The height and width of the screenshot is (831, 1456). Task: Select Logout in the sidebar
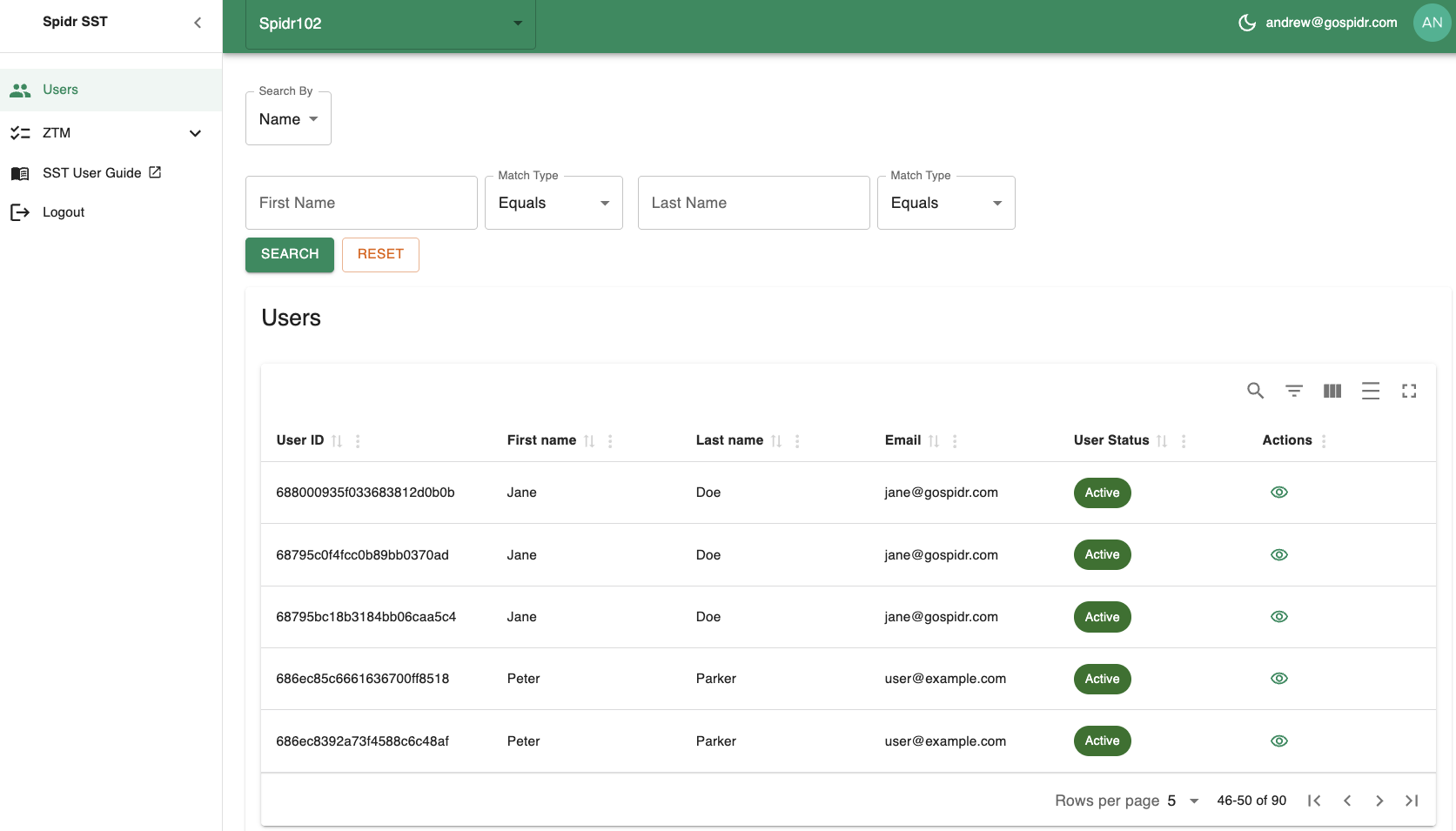tap(111, 212)
